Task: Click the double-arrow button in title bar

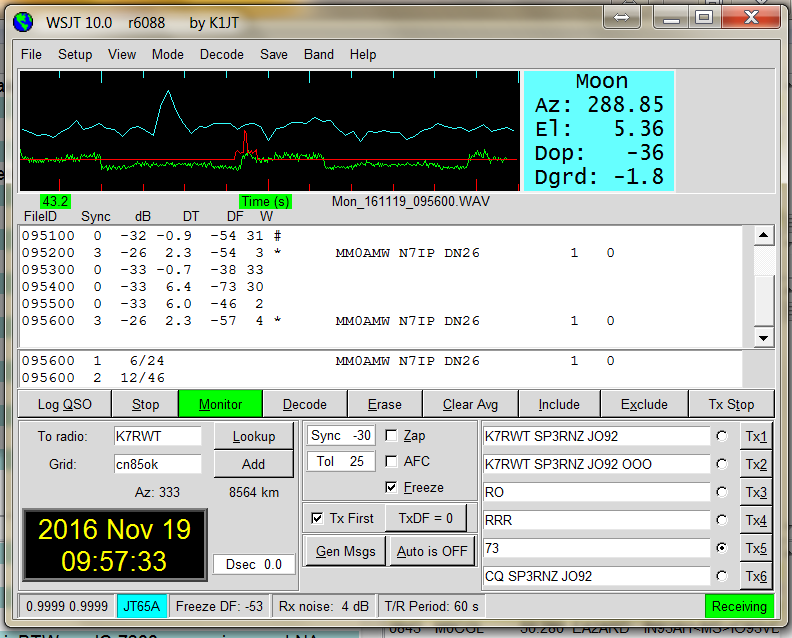Action: (x=622, y=18)
